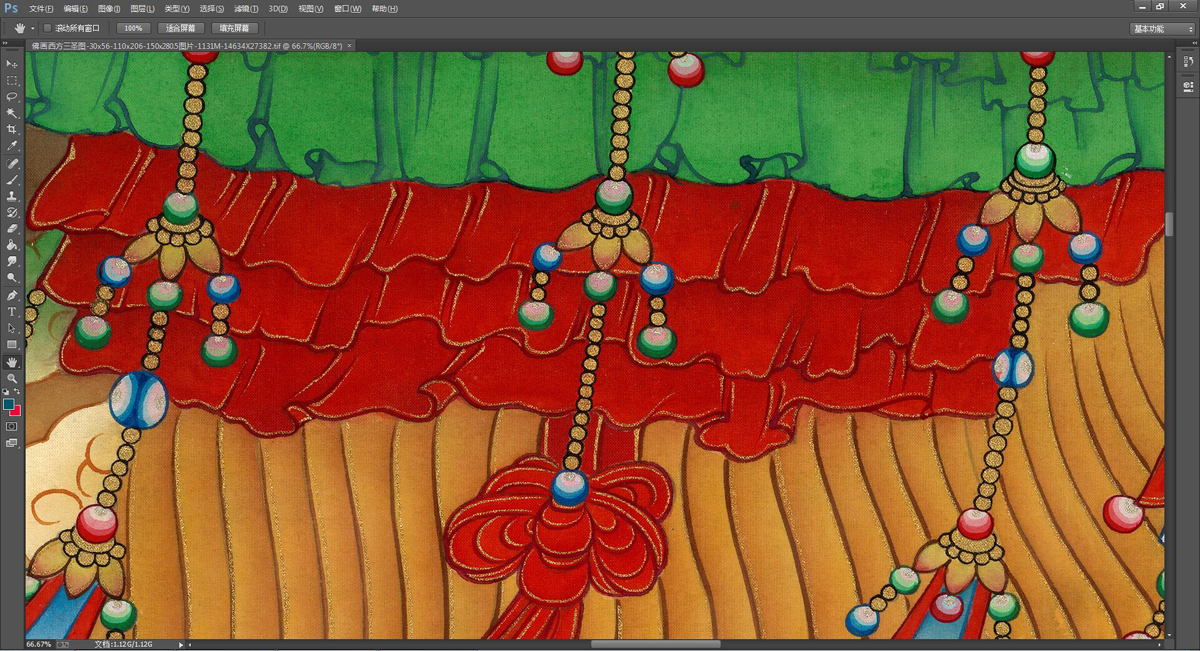Click the Photoshop Ps logo
Image resolution: width=1200 pixels, height=651 pixels.
tap(11, 8)
